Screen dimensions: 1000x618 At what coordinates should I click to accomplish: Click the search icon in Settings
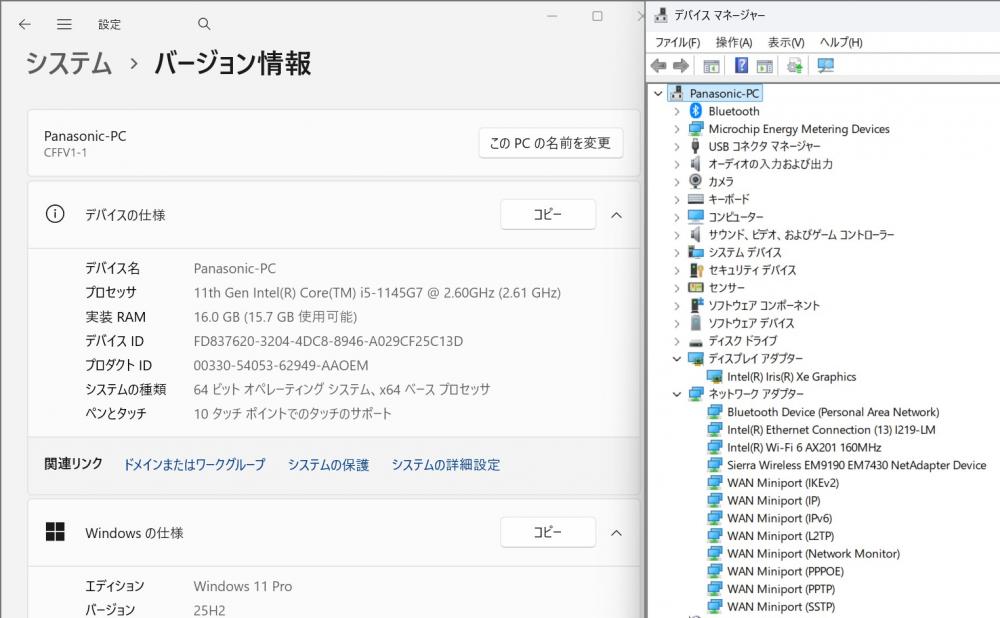pyautogui.click(x=204, y=24)
